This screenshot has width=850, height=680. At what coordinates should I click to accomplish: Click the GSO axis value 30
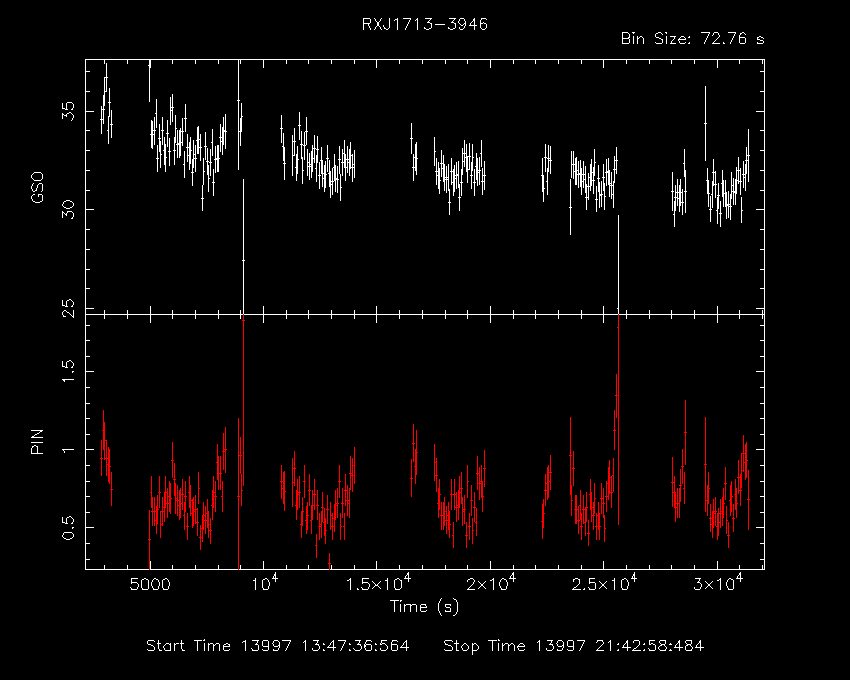tap(68, 209)
